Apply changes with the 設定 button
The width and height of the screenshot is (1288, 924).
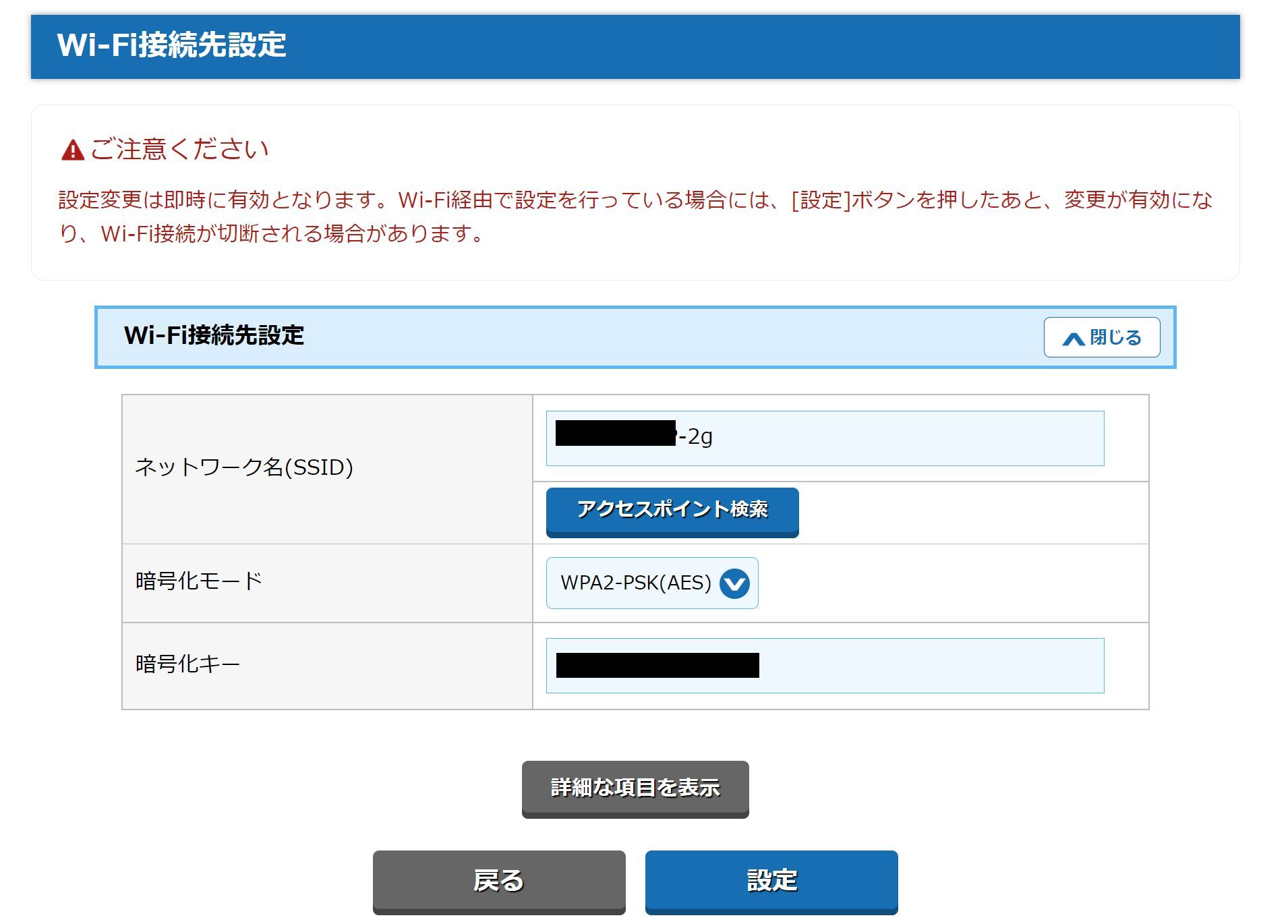point(771,881)
